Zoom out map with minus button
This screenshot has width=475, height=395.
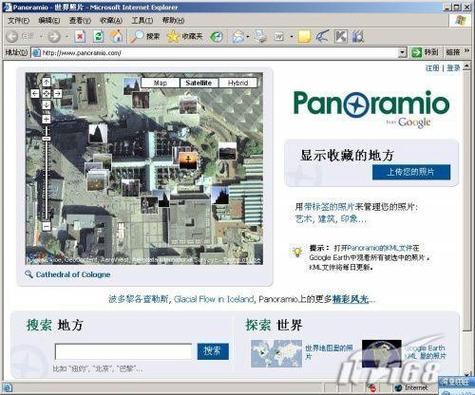[x=46, y=227]
